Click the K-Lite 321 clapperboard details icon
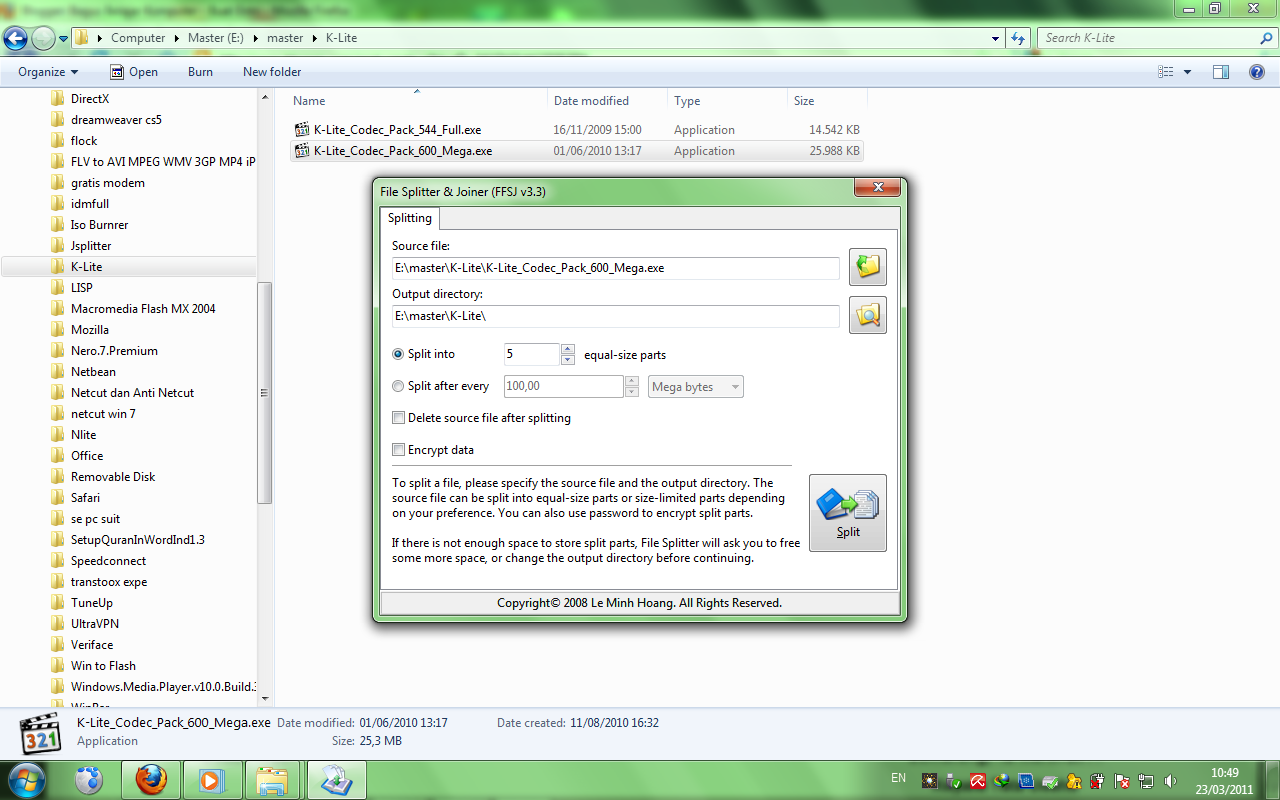 pyautogui.click(x=40, y=733)
